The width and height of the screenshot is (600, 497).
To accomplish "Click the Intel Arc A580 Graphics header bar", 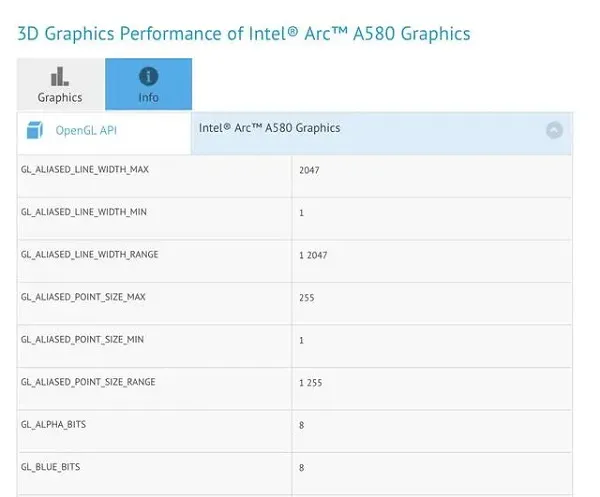I will pos(382,133).
